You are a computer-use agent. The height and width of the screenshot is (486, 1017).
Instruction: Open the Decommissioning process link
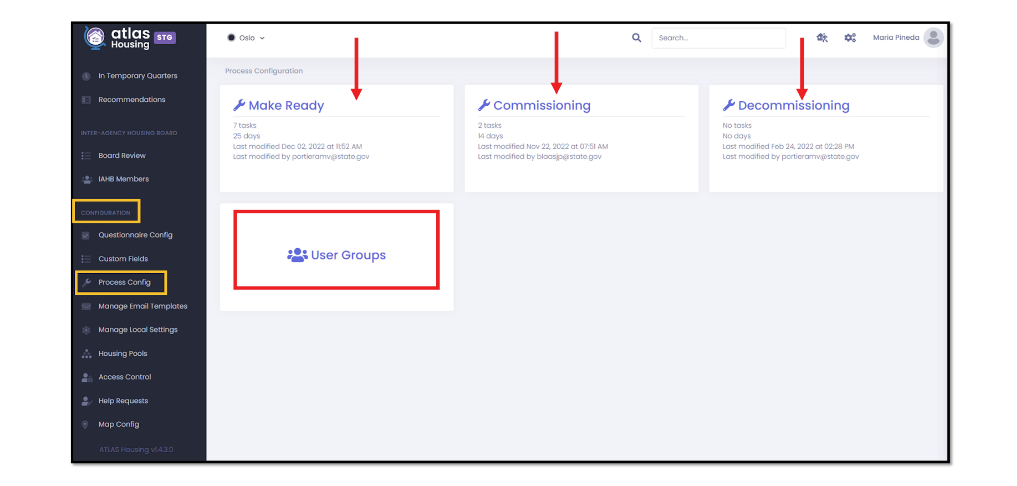[x=793, y=105]
